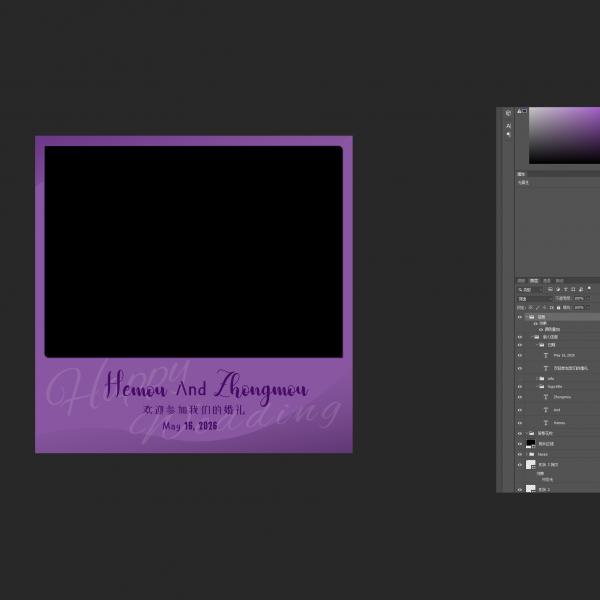Click the lock all layers icon

coord(559,307)
